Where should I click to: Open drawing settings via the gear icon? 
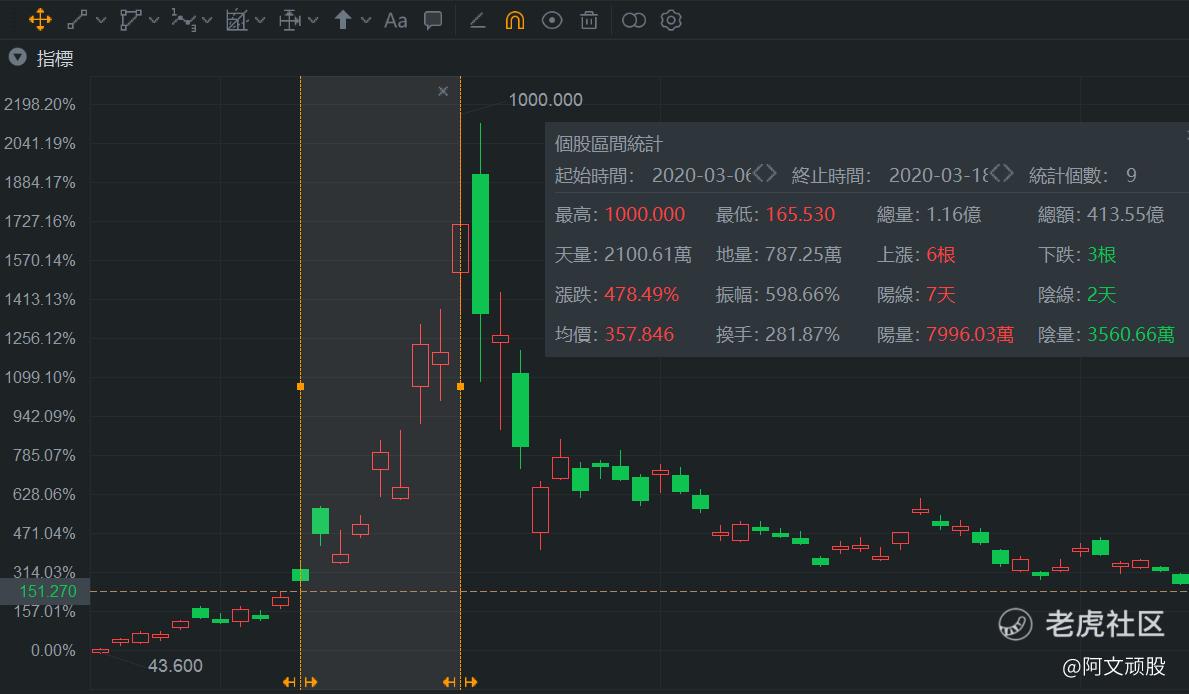pos(671,20)
